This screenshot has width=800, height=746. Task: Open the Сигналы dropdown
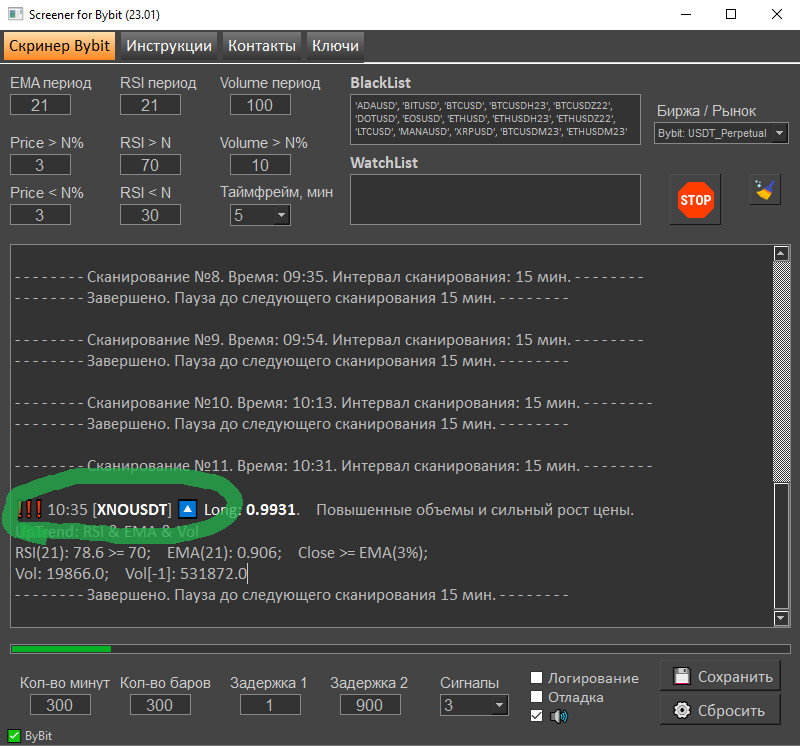click(x=474, y=705)
